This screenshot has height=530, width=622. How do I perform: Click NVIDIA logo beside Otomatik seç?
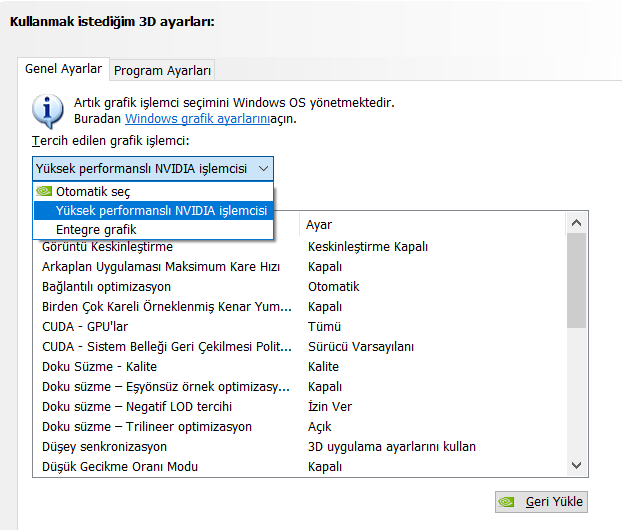tap(44, 191)
